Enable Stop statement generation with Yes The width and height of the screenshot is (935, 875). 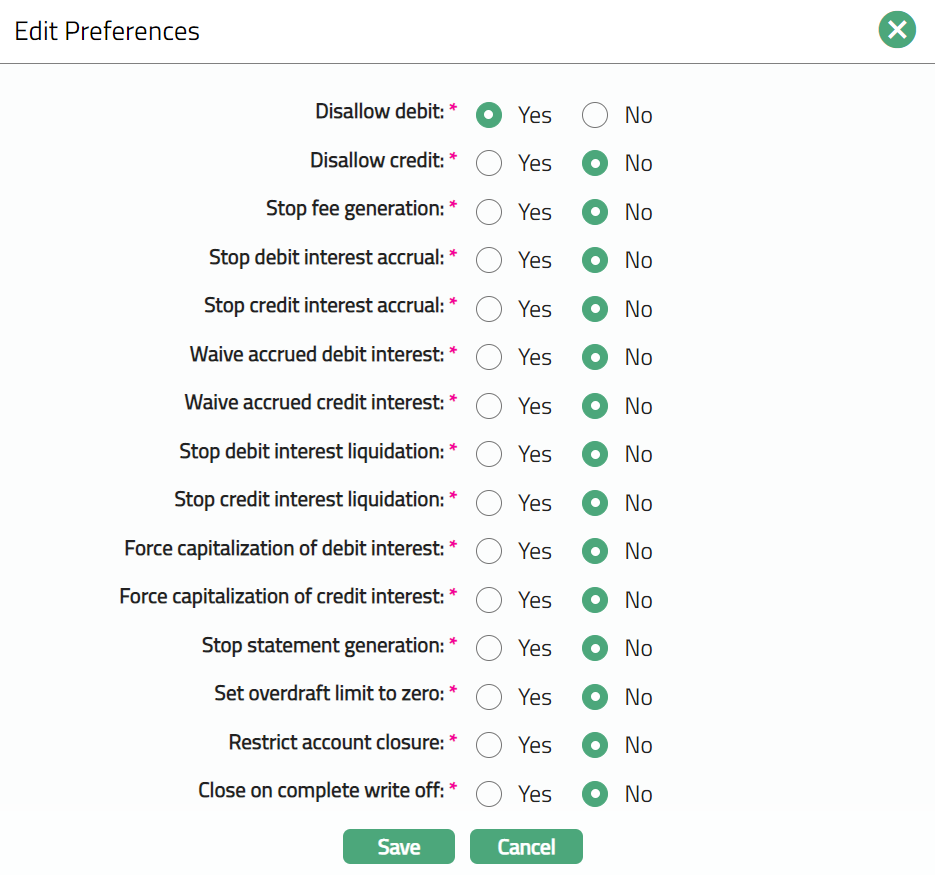coord(489,648)
